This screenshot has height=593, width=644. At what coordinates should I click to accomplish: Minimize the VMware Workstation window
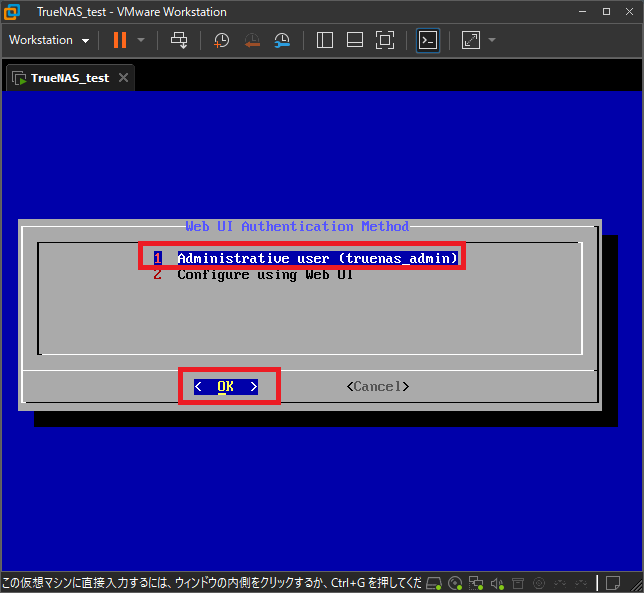[582, 11]
